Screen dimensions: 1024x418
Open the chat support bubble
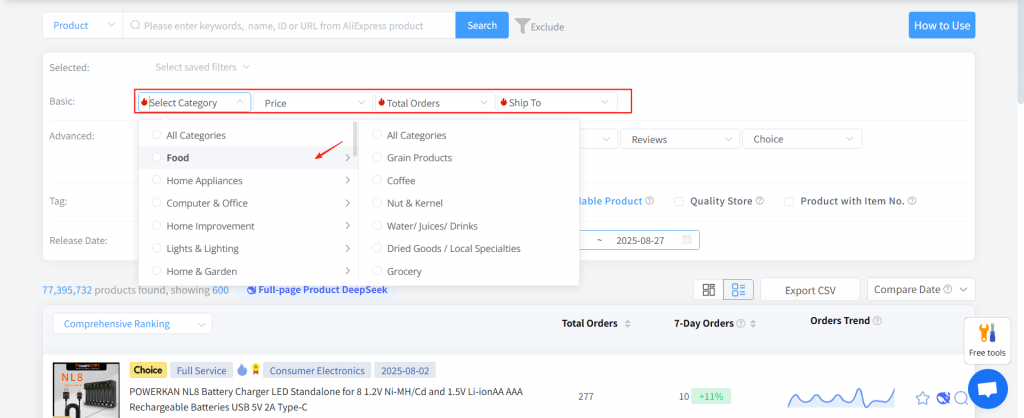[x=987, y=388]
